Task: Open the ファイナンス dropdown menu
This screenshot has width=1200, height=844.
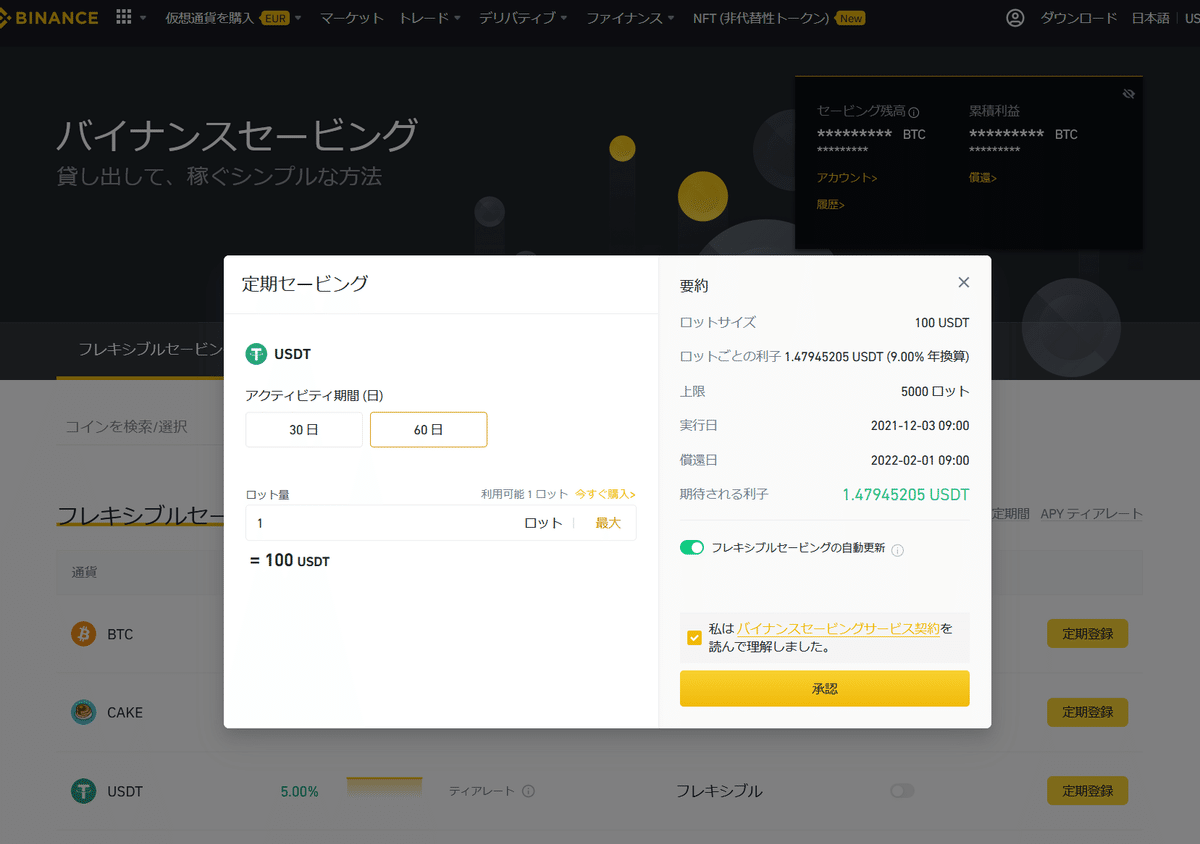Action: pyautogui.click(x=629, y=17)
